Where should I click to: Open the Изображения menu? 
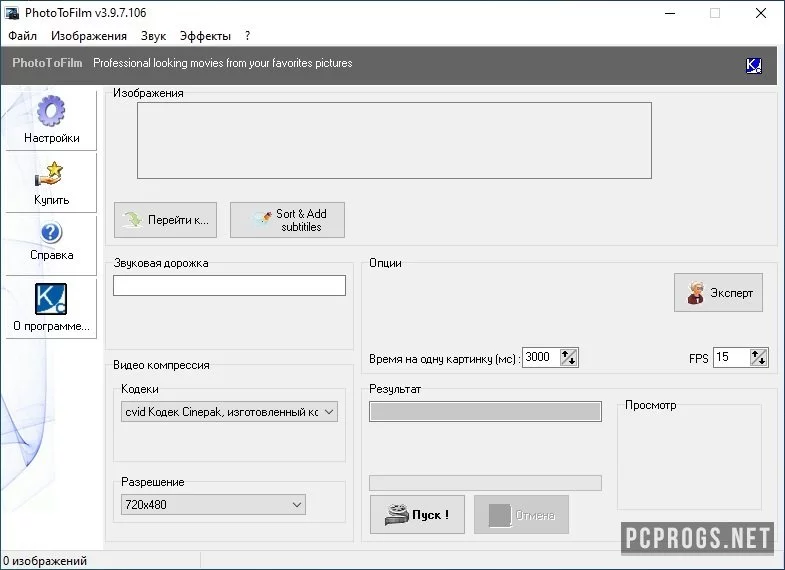[89, 36]
